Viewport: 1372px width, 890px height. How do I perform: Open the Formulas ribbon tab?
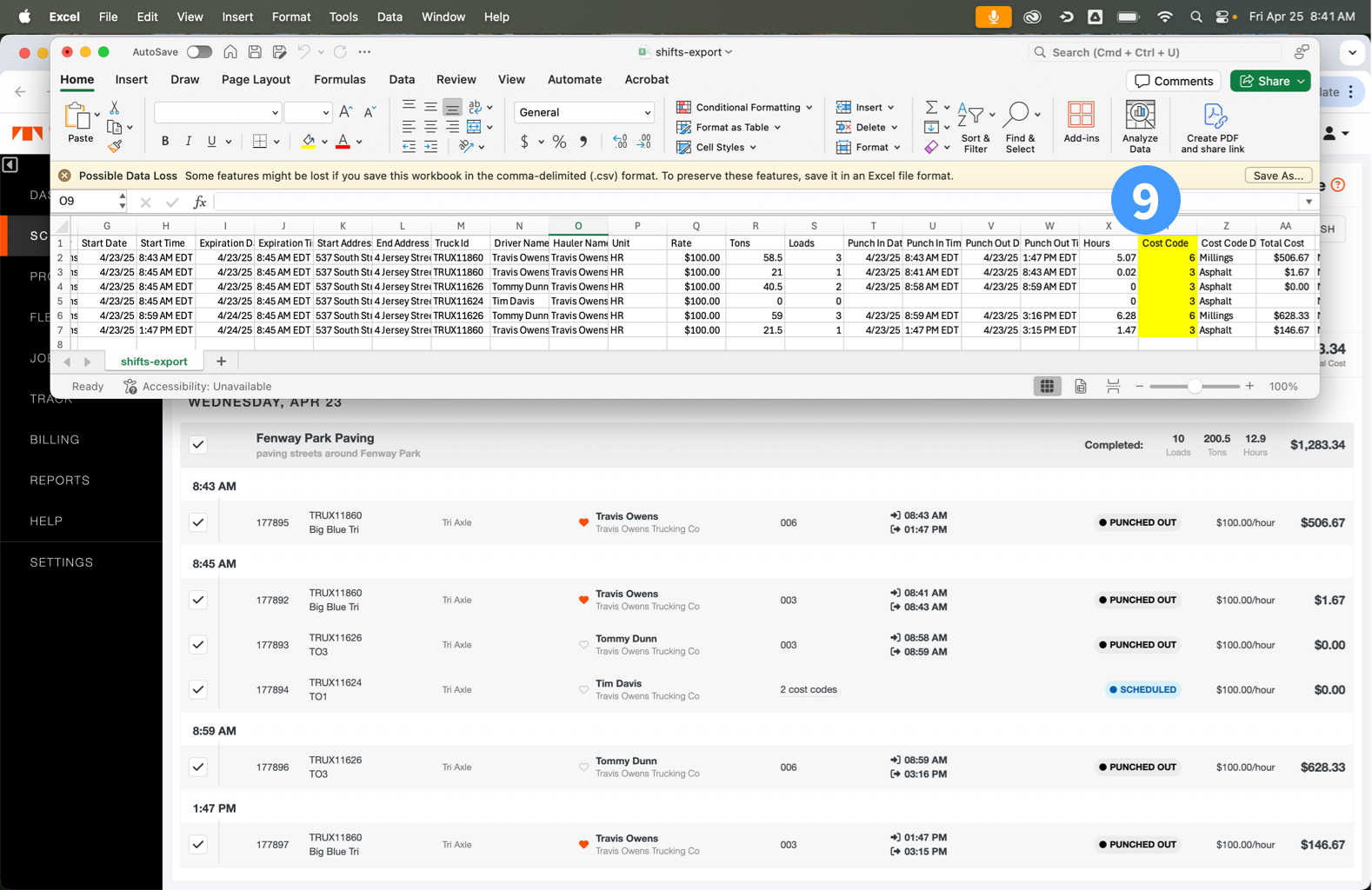(x=339, y=79)
